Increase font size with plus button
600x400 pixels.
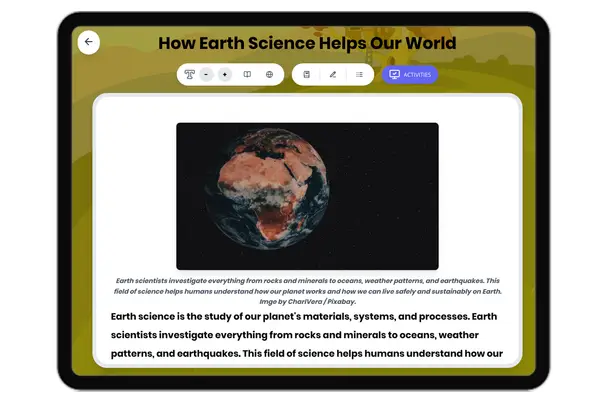click(224, 74)
